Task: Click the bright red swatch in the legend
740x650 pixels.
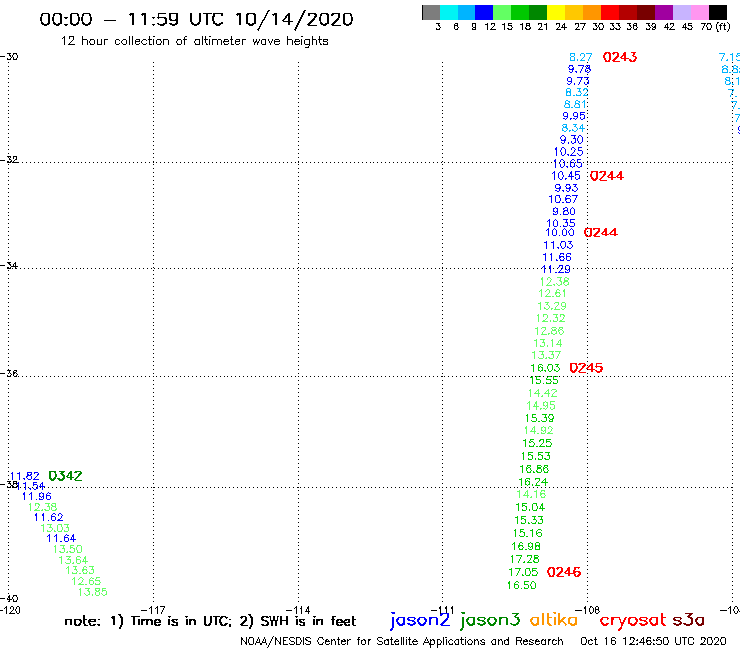Action: coord(610,12)
